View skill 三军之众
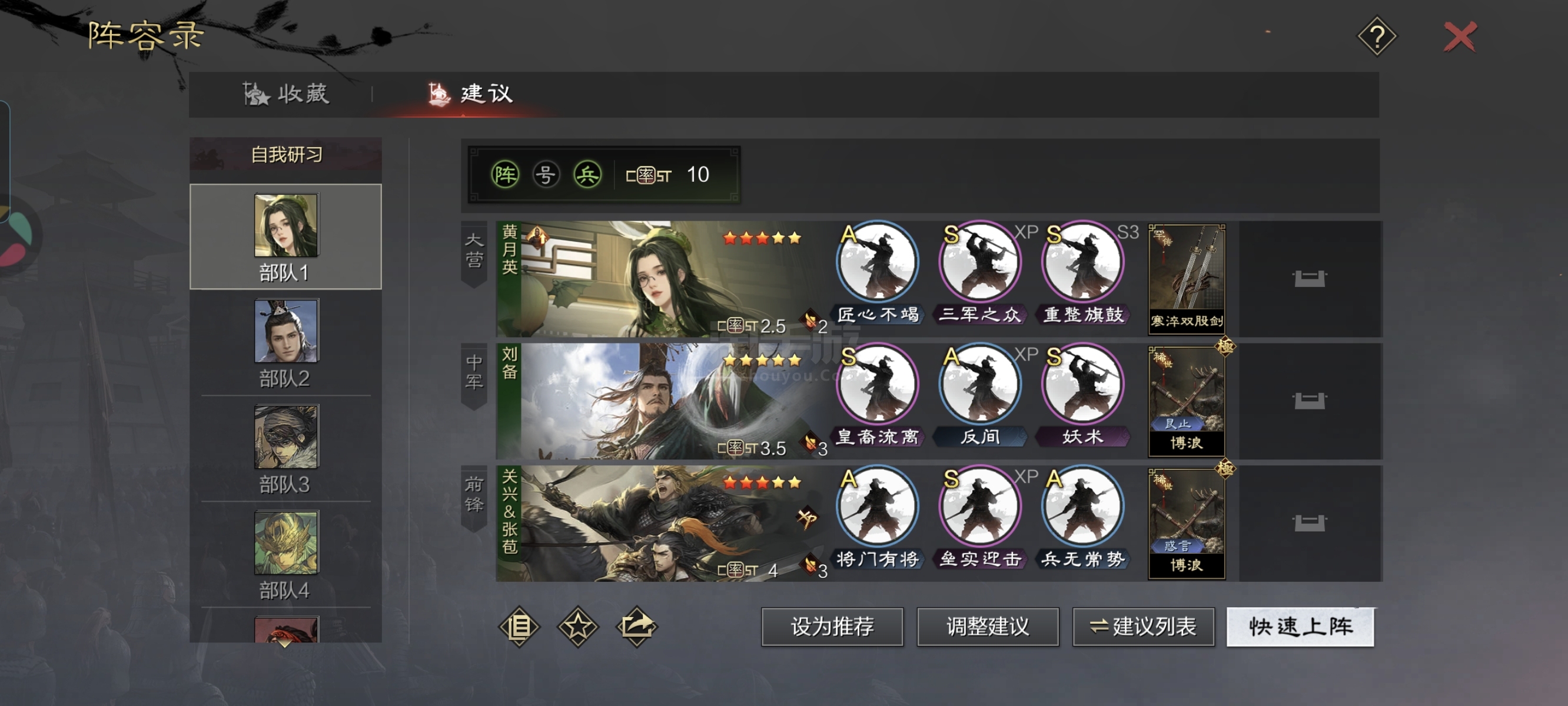Image resolution: width=1568 pixels, height=706 pixels. [980, 273]
